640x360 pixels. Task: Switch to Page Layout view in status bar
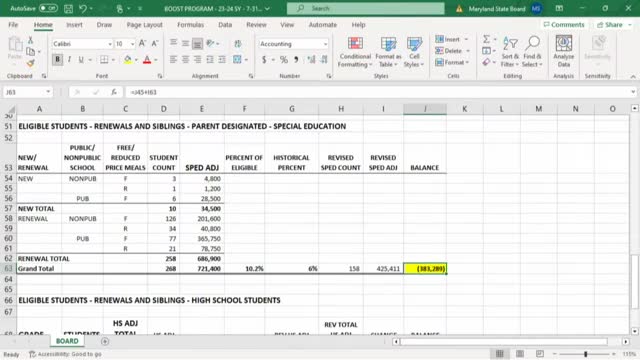[x=520, y=354]
